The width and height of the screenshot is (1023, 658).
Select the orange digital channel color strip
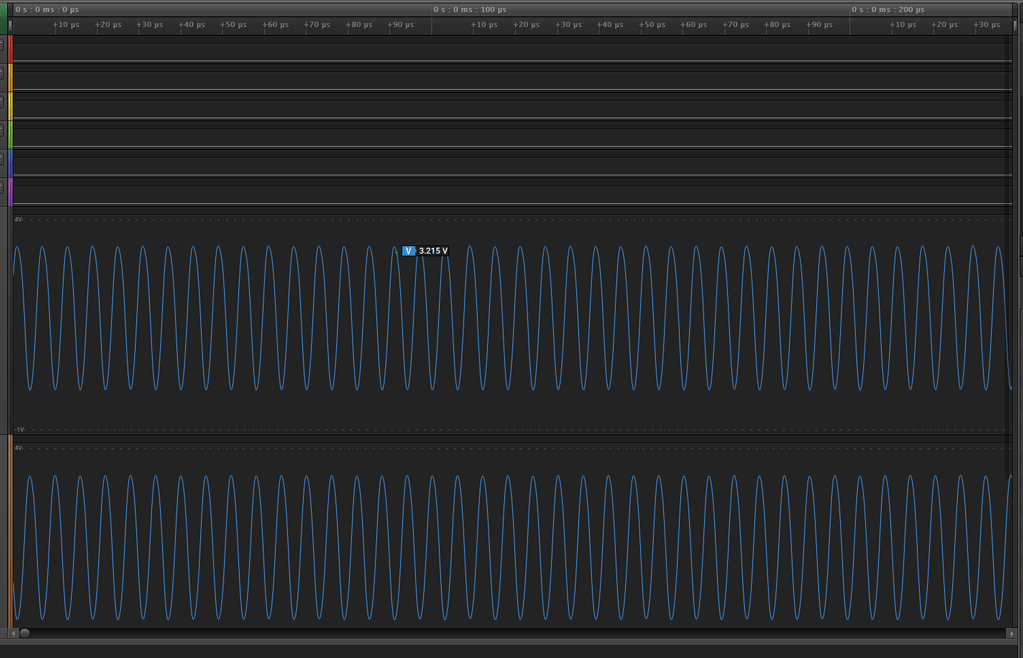coord(11,76)
